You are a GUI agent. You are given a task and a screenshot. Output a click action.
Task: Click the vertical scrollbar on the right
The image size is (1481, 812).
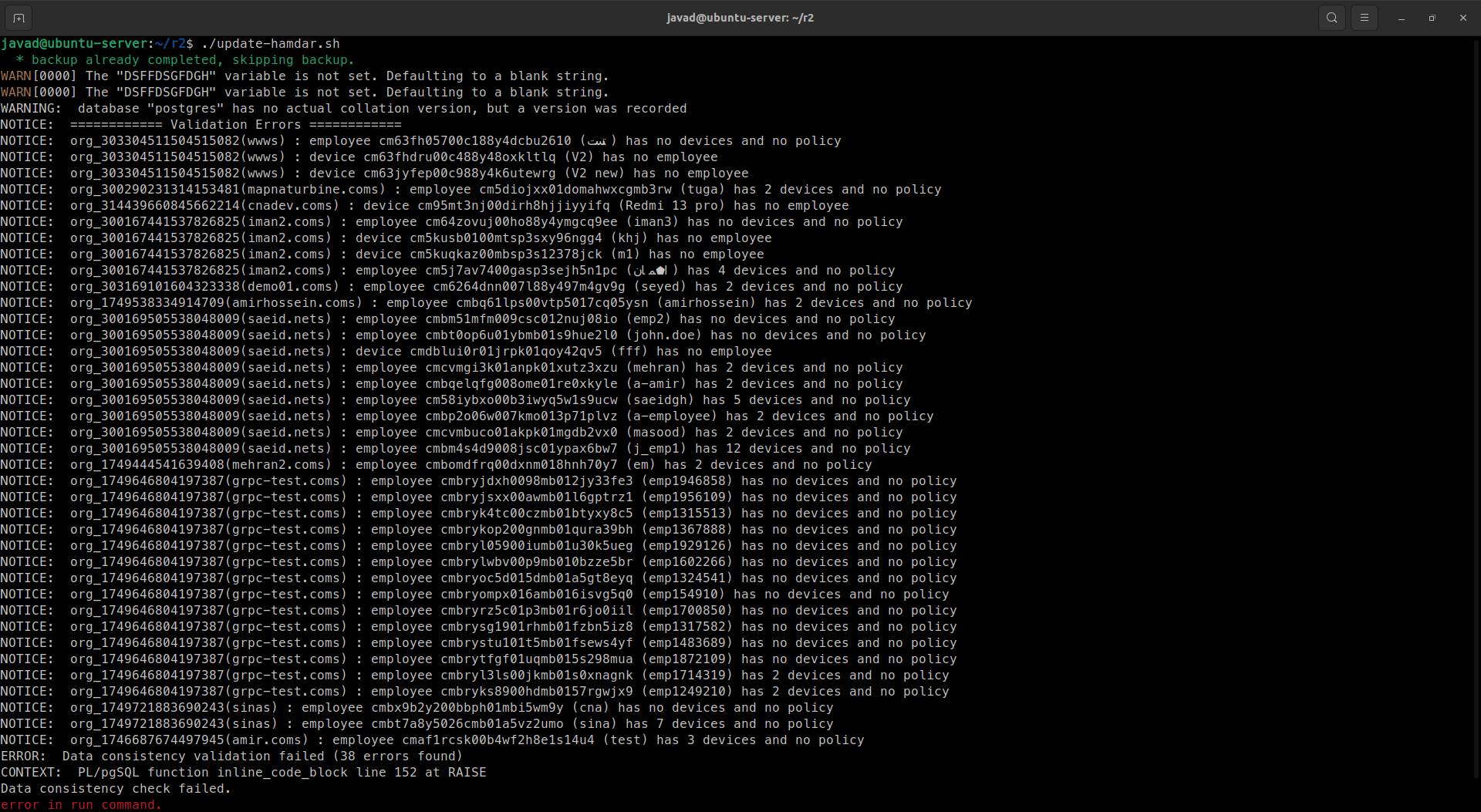tap(1476, 386)
